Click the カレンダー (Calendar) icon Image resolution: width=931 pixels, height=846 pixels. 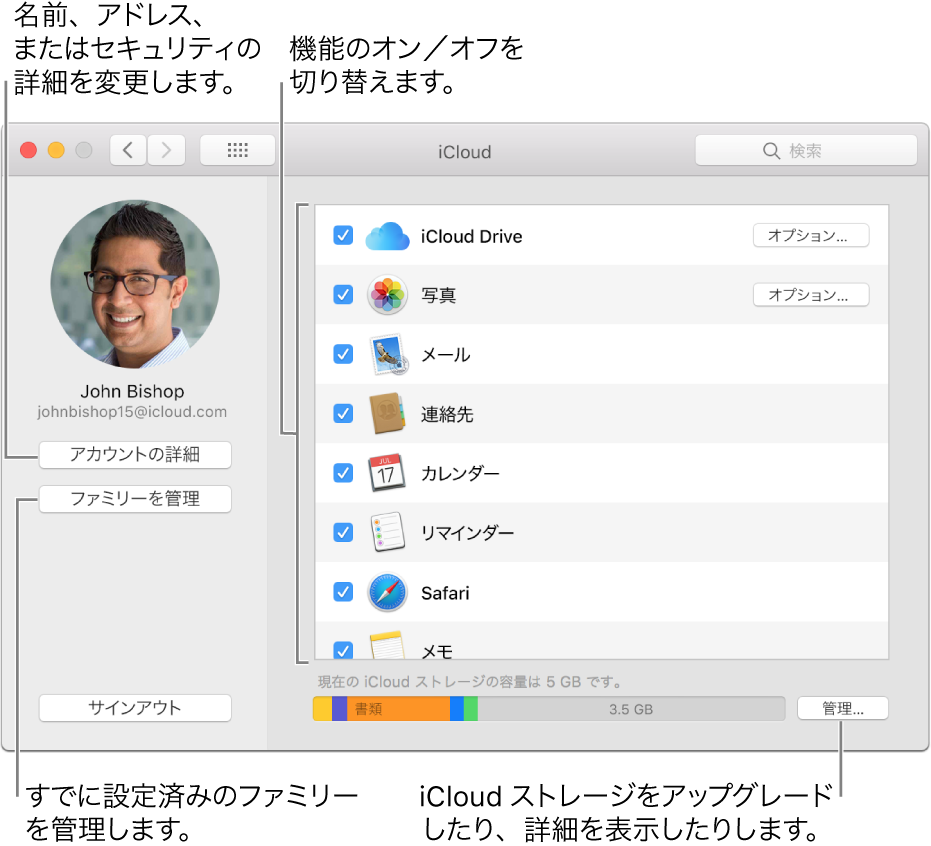[x=388, y=472]
